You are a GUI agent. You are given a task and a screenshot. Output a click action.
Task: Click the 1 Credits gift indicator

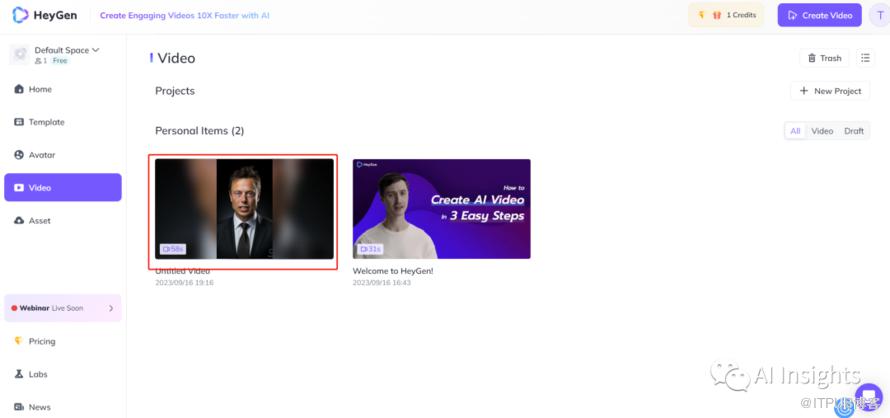point(726,15)
